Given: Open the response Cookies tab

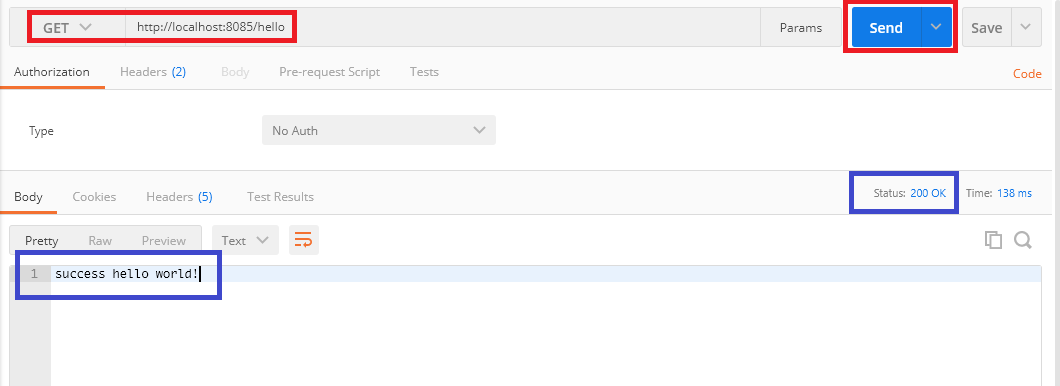Looking at the screenshot, I should 94,197.
